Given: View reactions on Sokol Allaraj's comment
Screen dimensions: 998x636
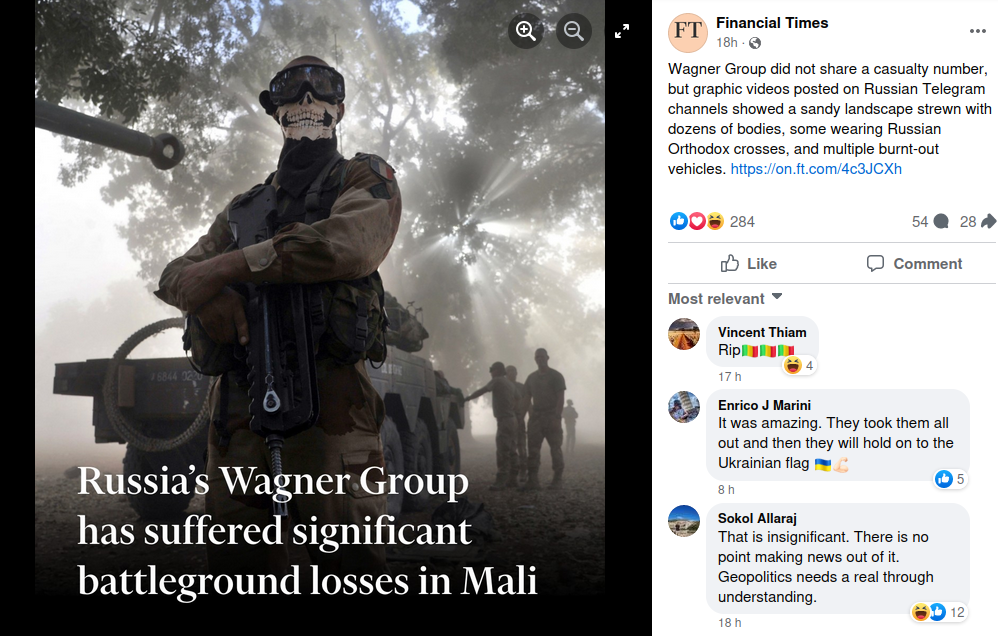Looking at the screenshot, I should pos(938,612).
